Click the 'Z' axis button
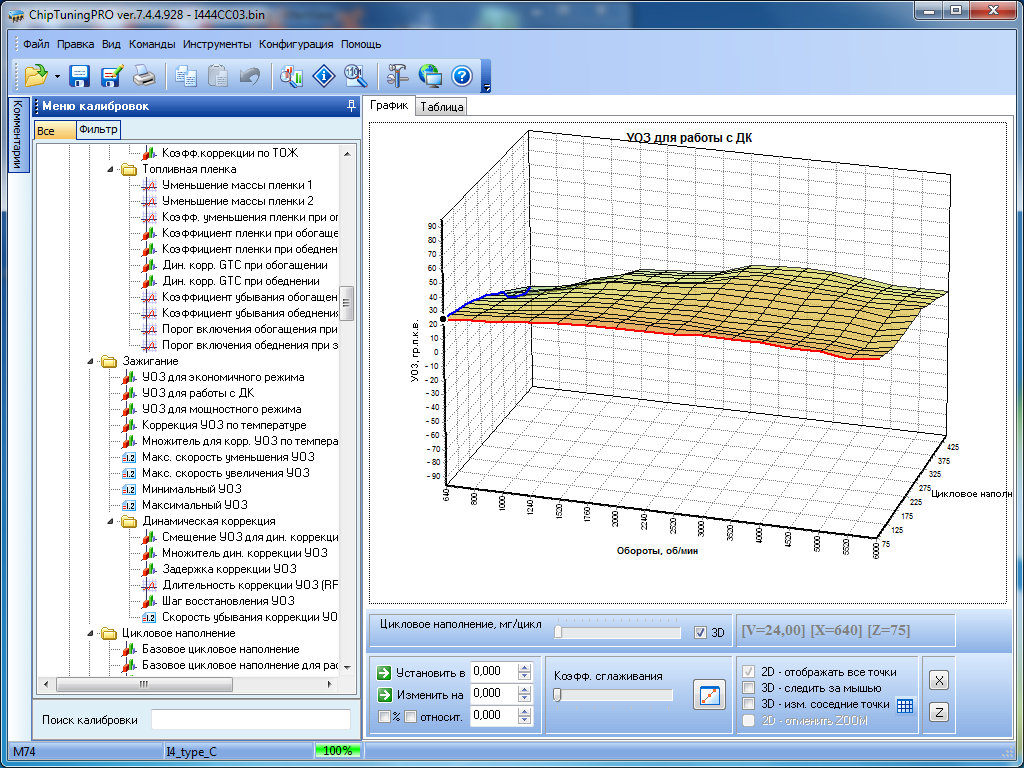The width and height of the screenshot is (1024, 768). [x=939, y=712]
